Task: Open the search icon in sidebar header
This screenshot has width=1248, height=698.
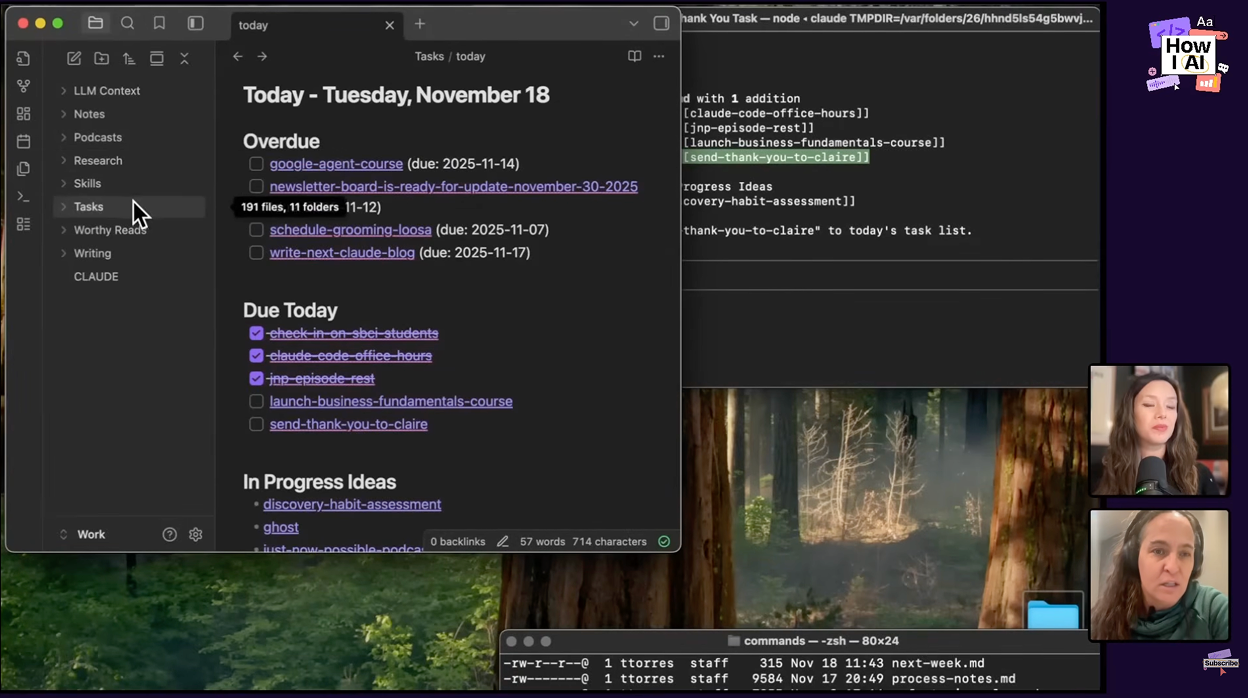Action: pyautogui.click(x=127, y=23)
